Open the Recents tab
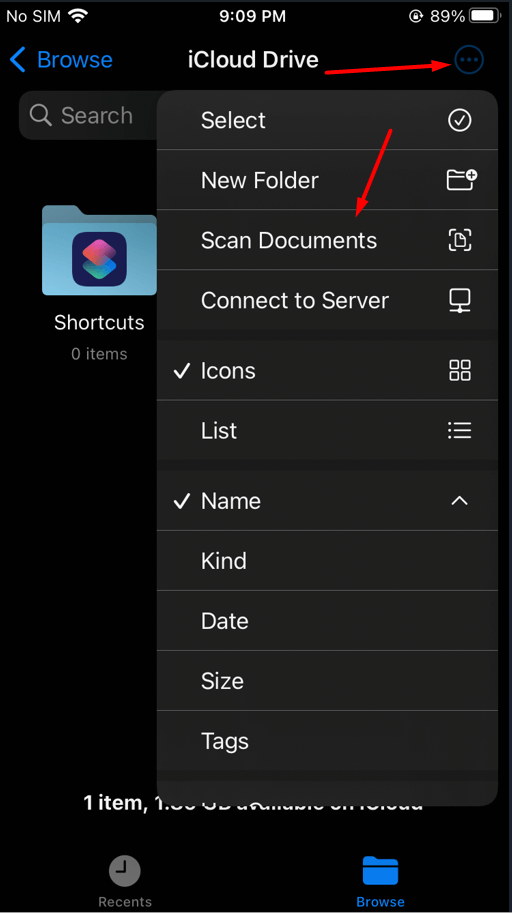Image resolution: width=512 pixels, height=913 pixels. pos(125,880)
